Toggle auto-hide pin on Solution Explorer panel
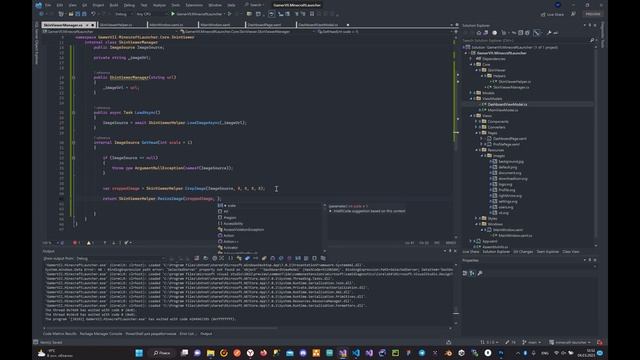 coord(589,25)
